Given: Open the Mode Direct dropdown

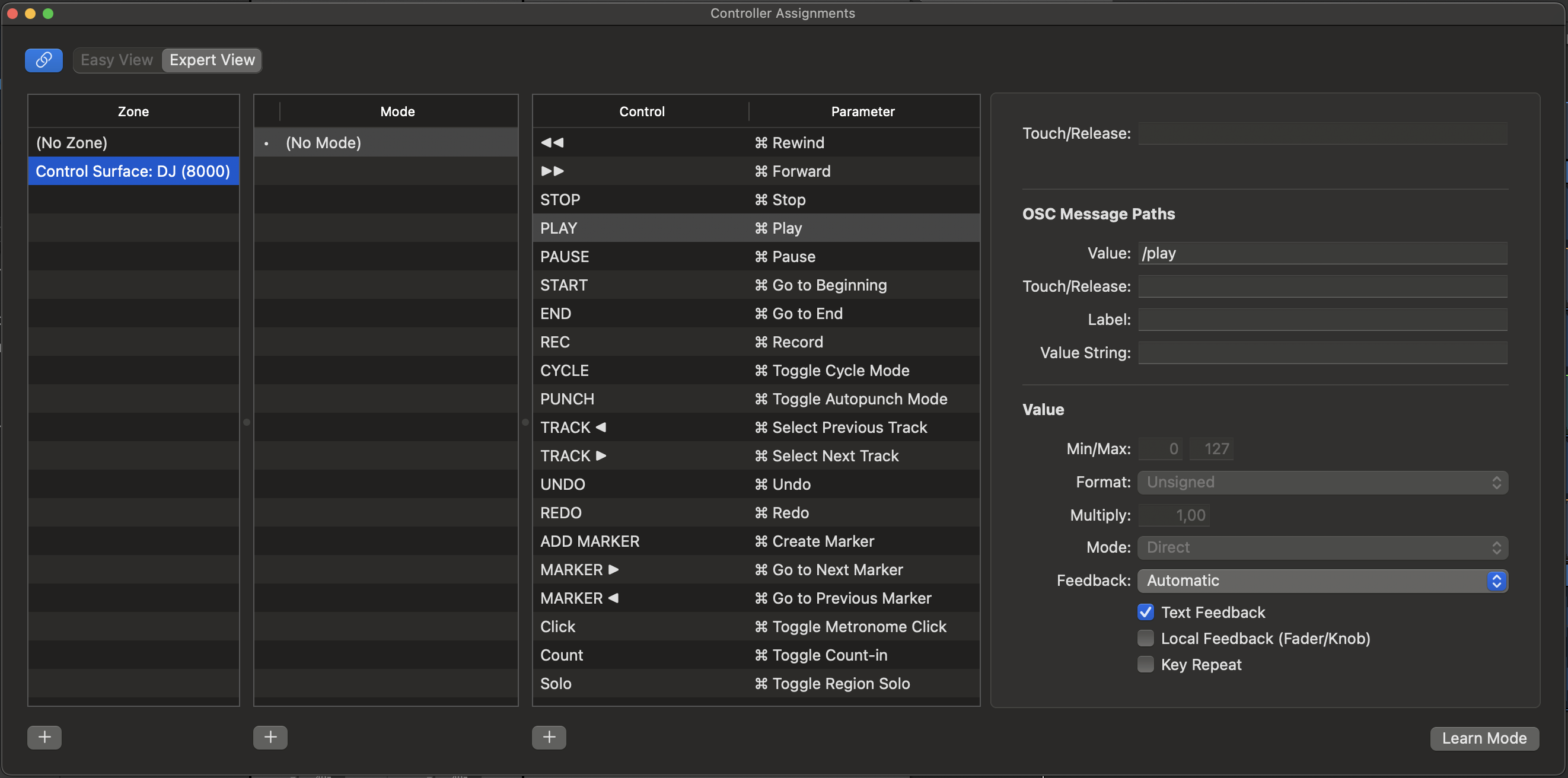Looking at the screenshot, I should [x=1322, y=547].
